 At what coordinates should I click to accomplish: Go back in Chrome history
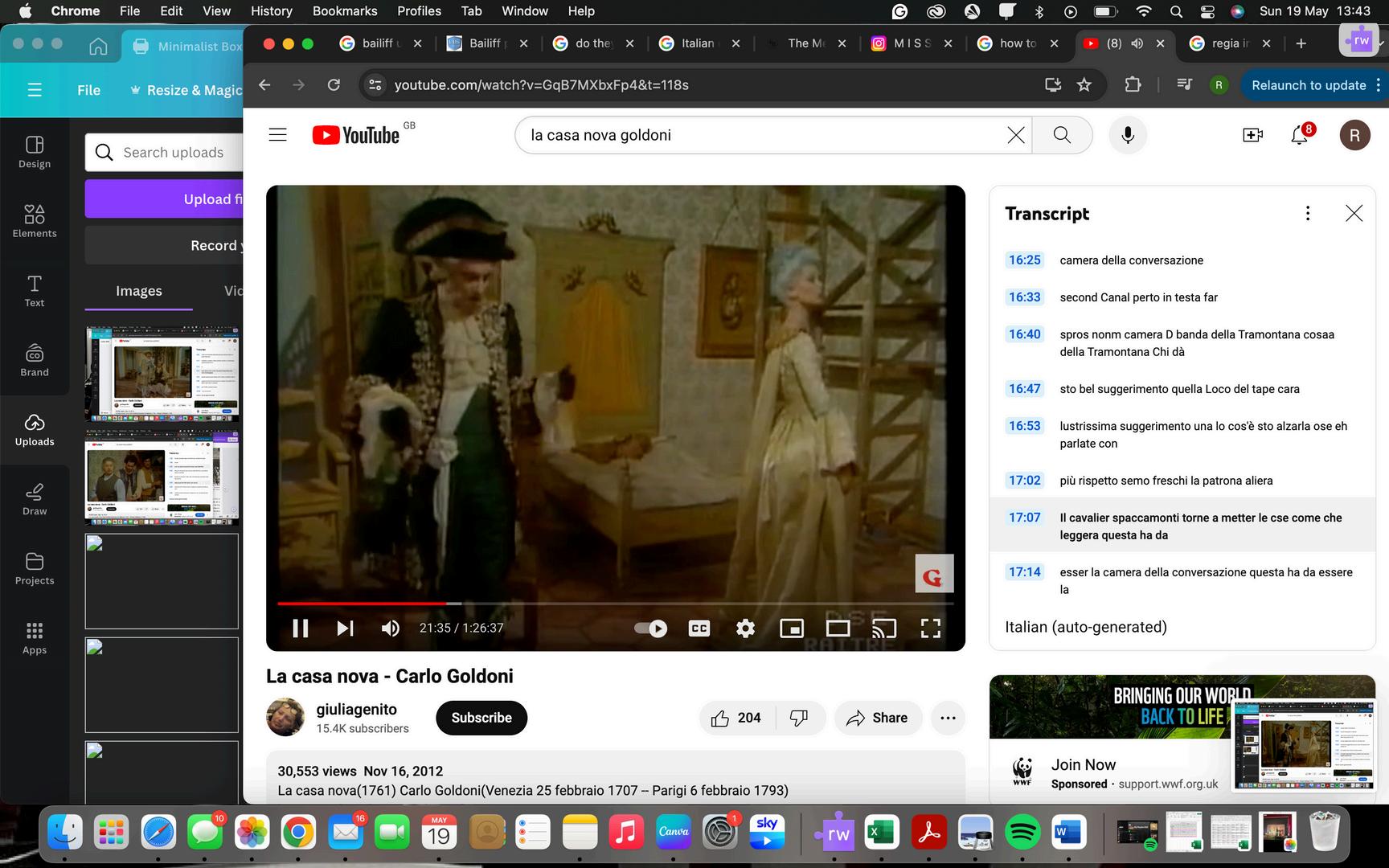click(264, 84)
